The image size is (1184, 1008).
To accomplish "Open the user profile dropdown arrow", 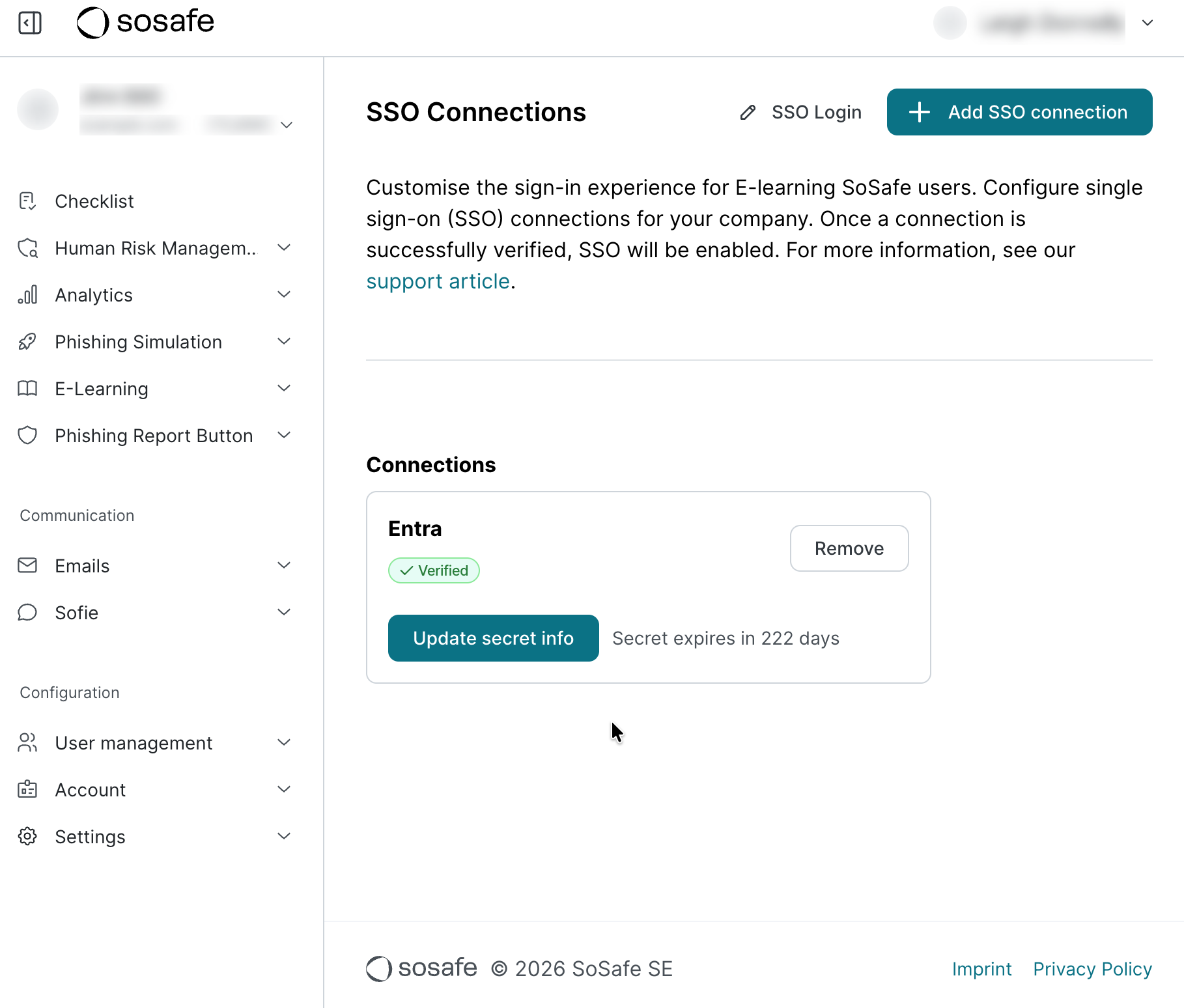I will [x=1148, y=23].
